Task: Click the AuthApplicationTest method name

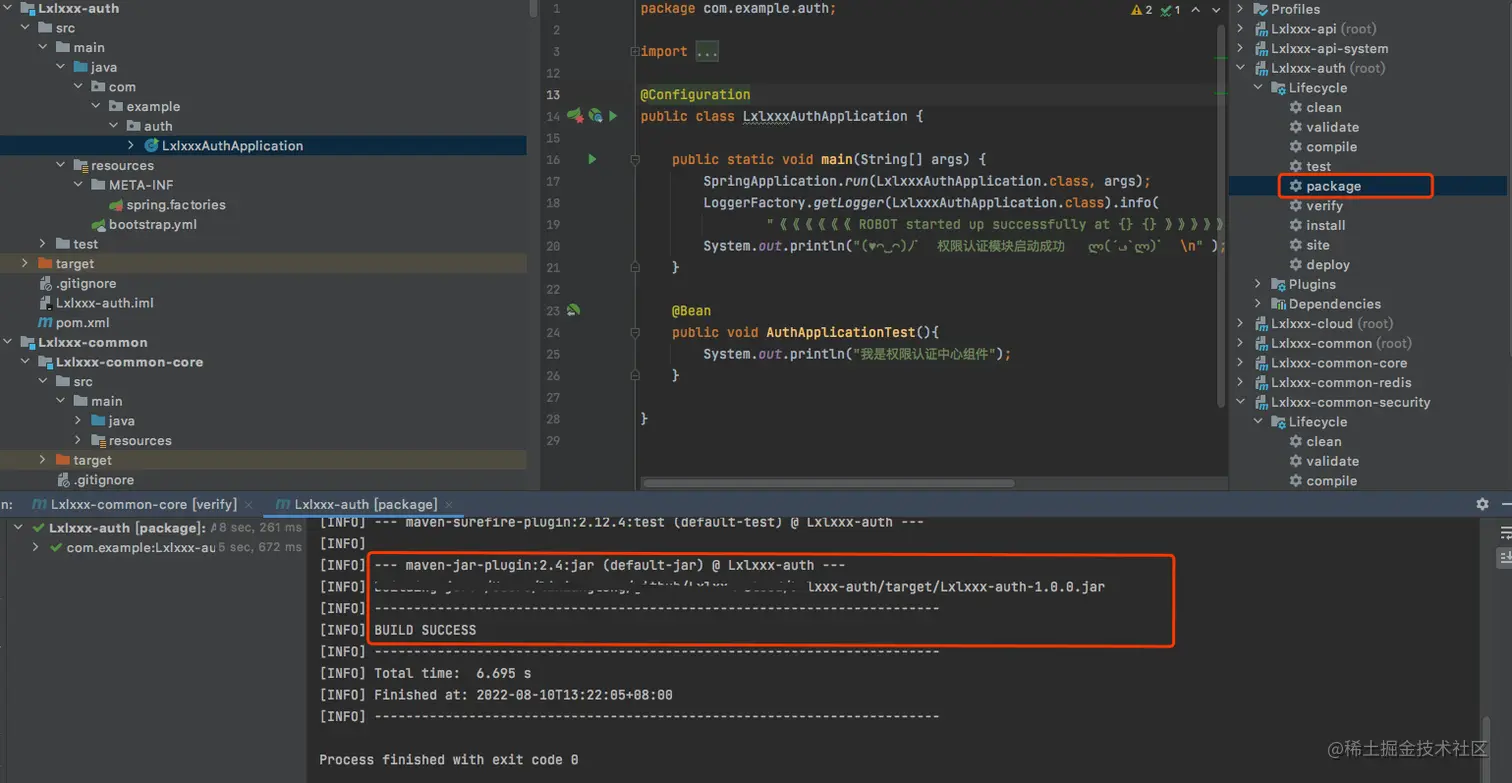Action: (840, 332)
